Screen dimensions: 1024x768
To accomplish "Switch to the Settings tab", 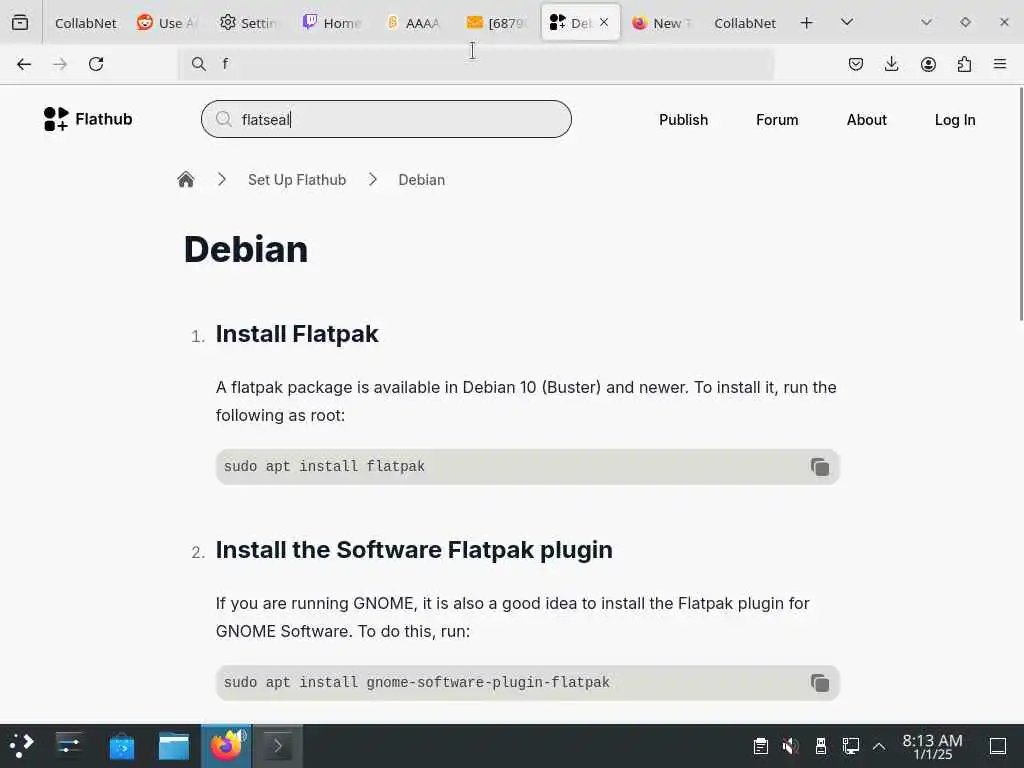I will 248,23.
